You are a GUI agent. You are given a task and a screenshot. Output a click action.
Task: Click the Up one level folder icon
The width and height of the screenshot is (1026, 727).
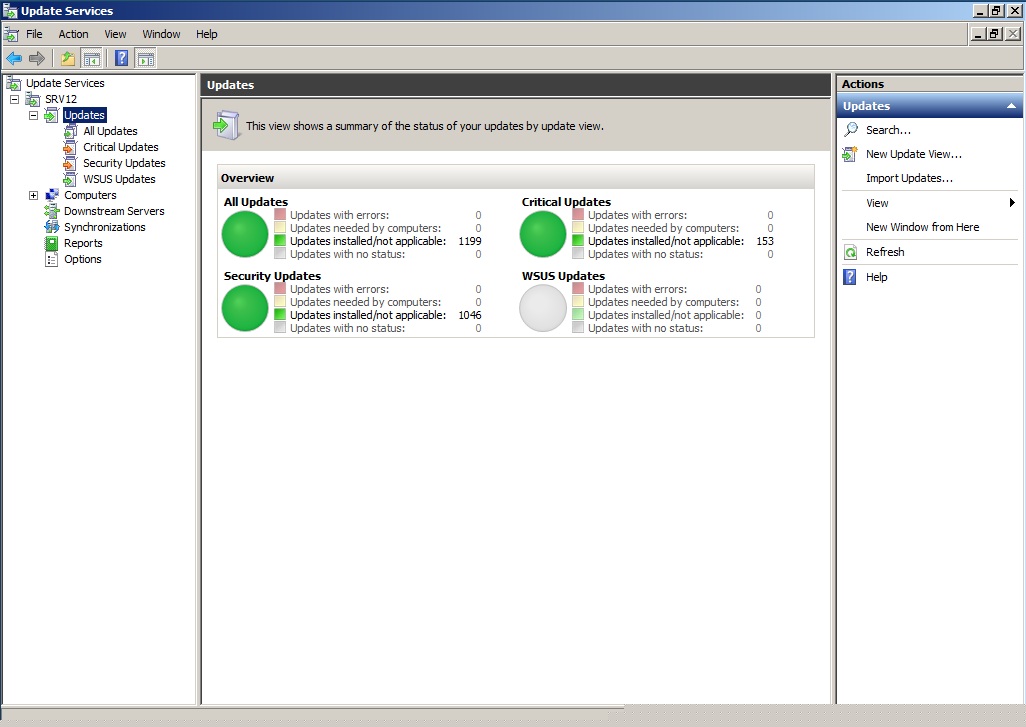(68, 59)
